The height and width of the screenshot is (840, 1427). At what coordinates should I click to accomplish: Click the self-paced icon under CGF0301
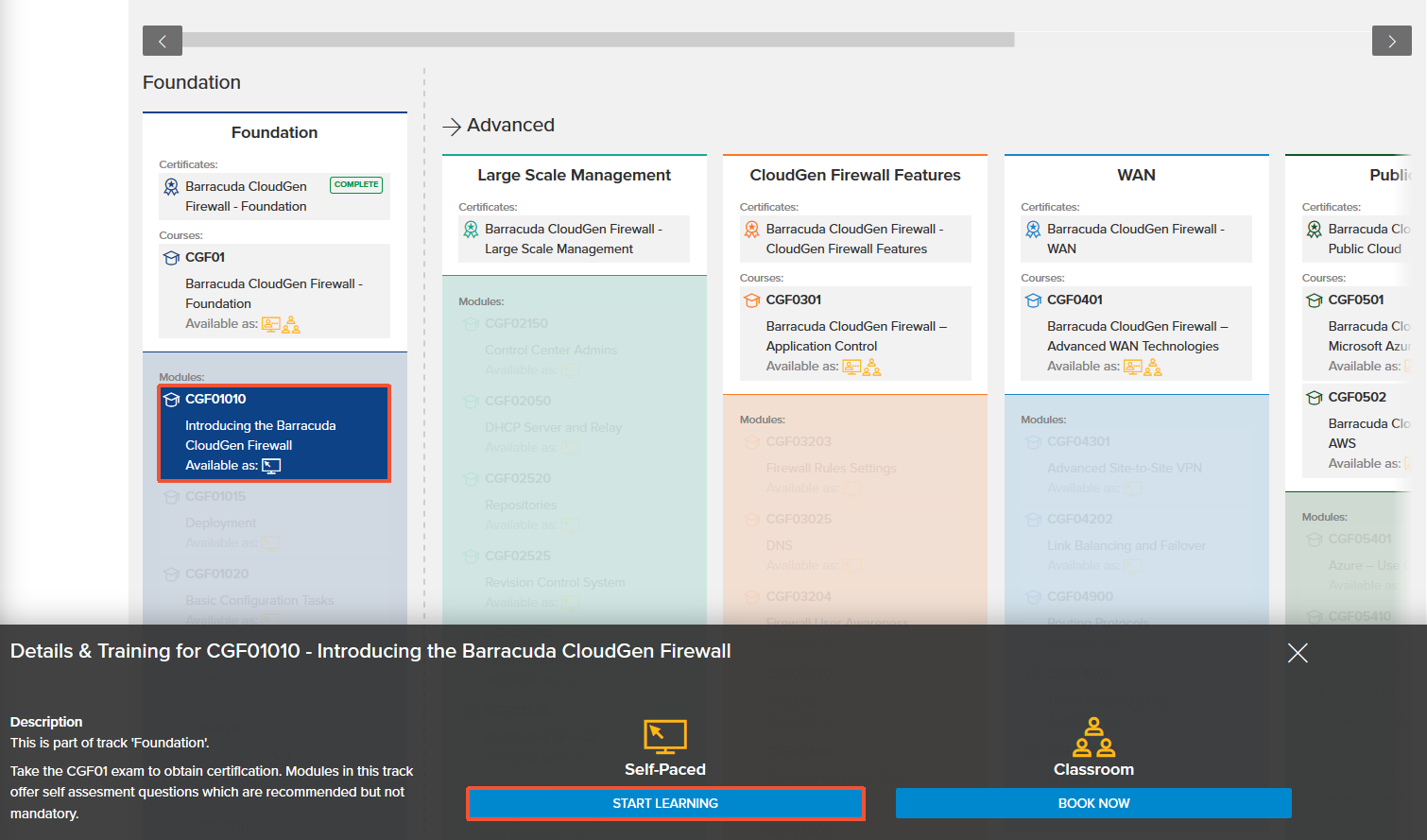click(x=851, y=367)
